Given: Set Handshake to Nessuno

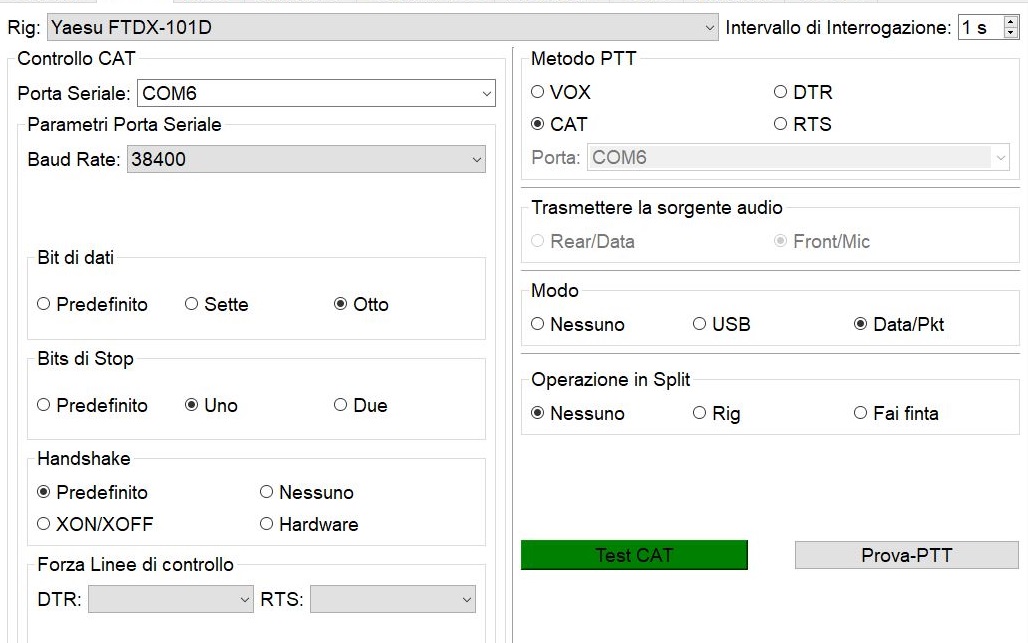Looking at the screenshot, I should click(267, 492).
